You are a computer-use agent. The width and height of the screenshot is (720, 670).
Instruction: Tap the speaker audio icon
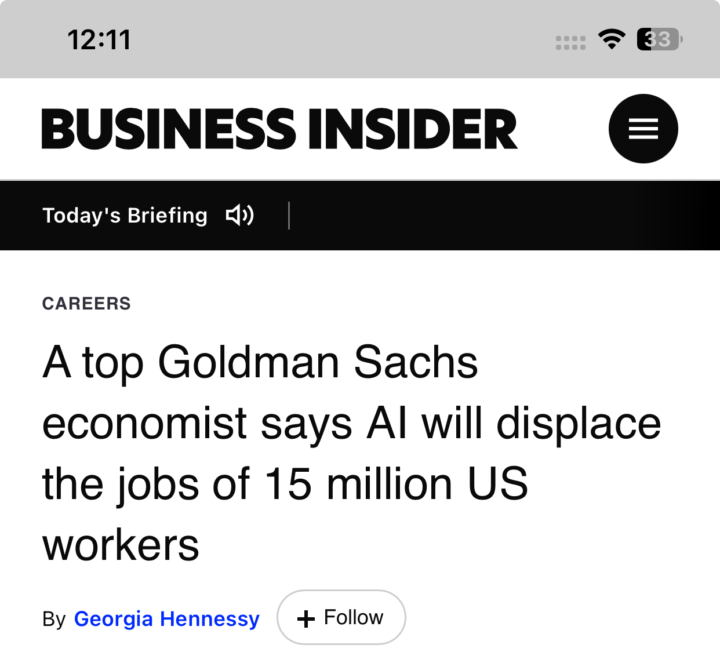pyautogui.click(x=239, y=215)
